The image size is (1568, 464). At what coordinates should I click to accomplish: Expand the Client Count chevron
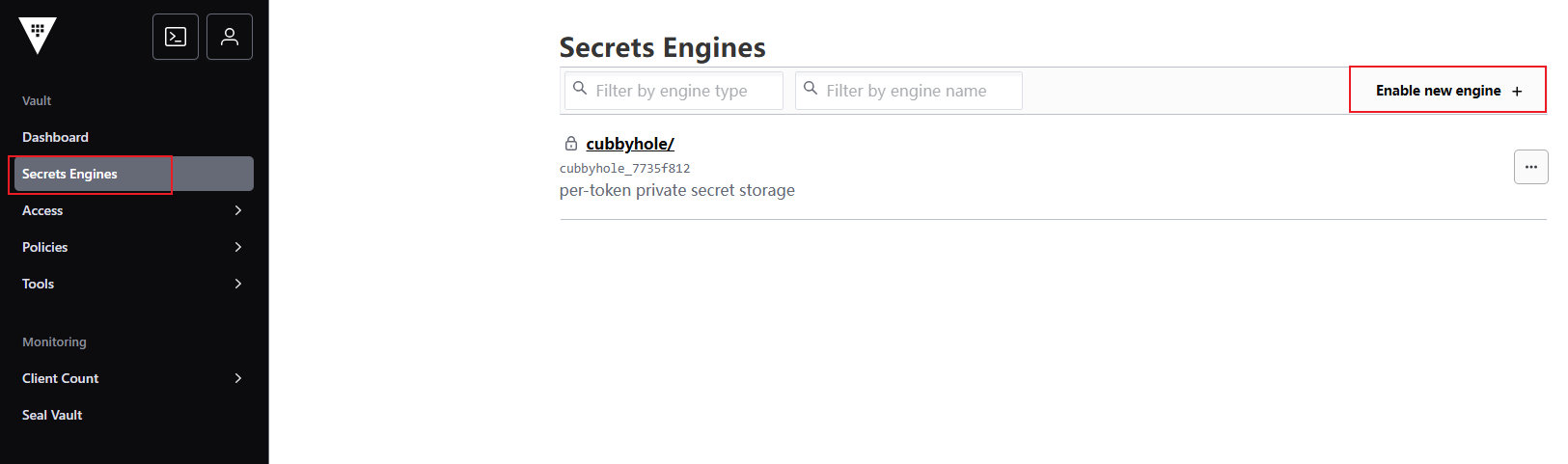[x=238, y=378]
